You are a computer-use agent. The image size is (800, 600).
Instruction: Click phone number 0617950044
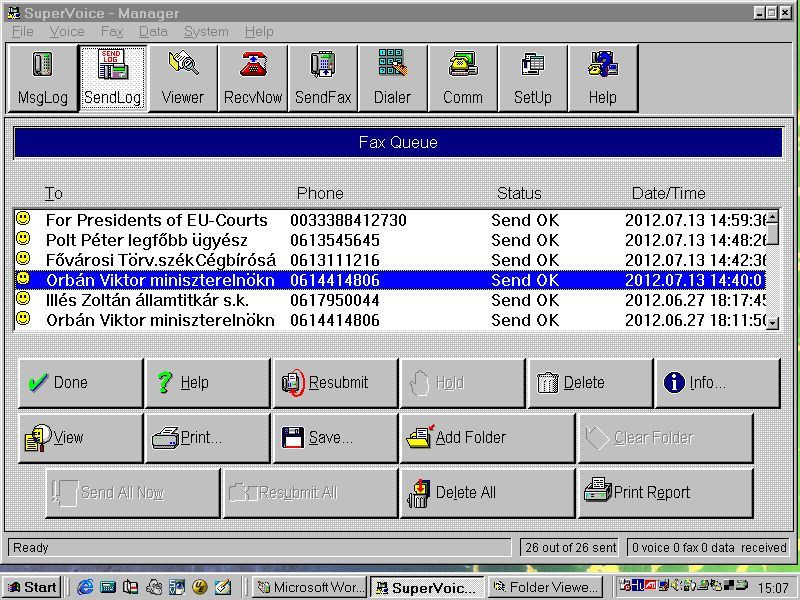(x=335, y=301)
